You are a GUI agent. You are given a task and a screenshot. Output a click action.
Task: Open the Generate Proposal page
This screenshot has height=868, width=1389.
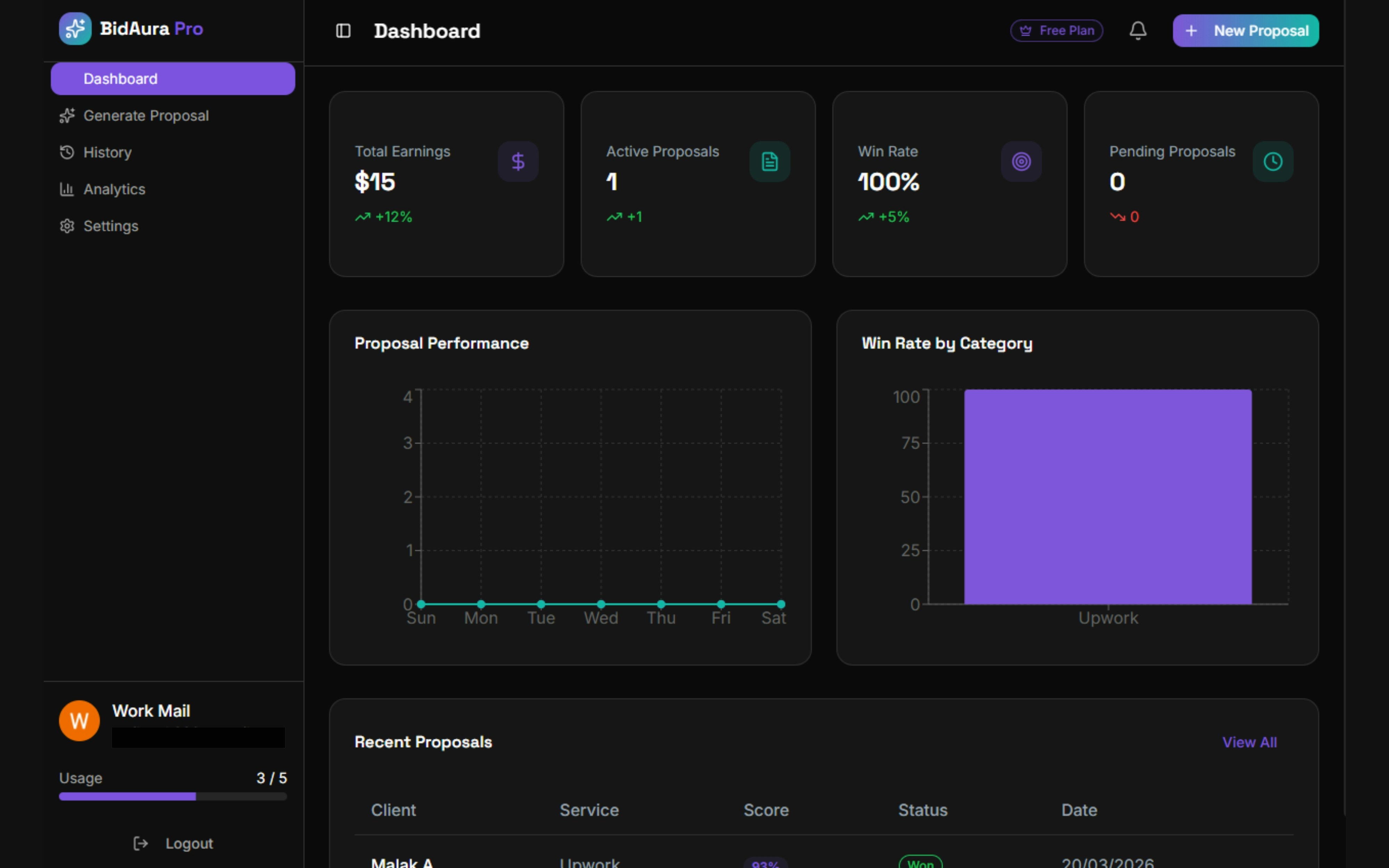146,116
